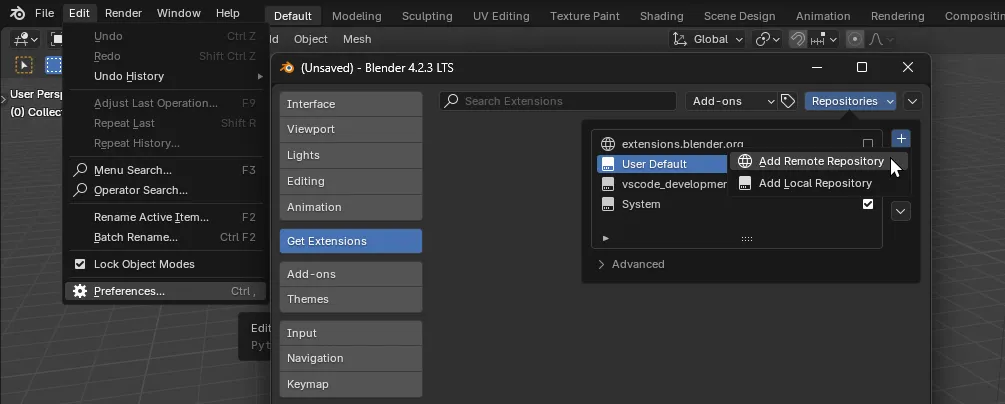Viewport: 1005px width, 404px height.
Task: Click the Blender logo in the main menu bar
Action: [17, 13]
